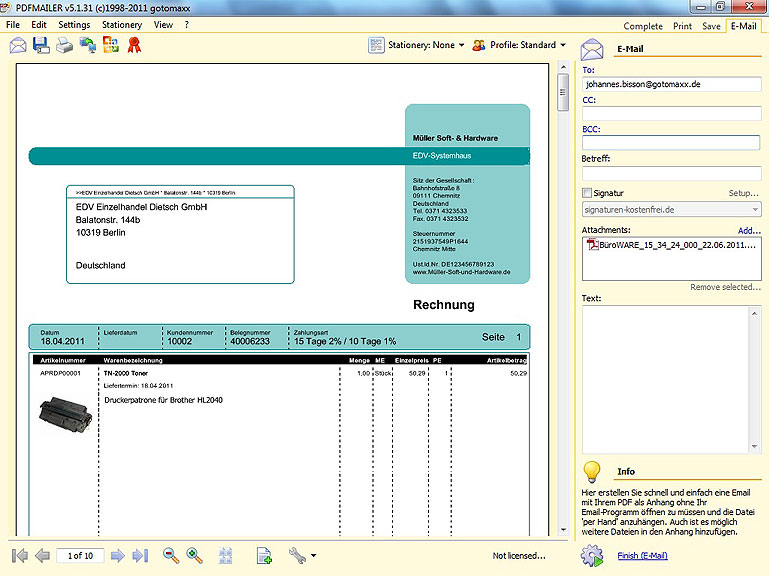This screenshot has height=576, width=769.
Task: Click the wrench tools icon
Action: 298,555
